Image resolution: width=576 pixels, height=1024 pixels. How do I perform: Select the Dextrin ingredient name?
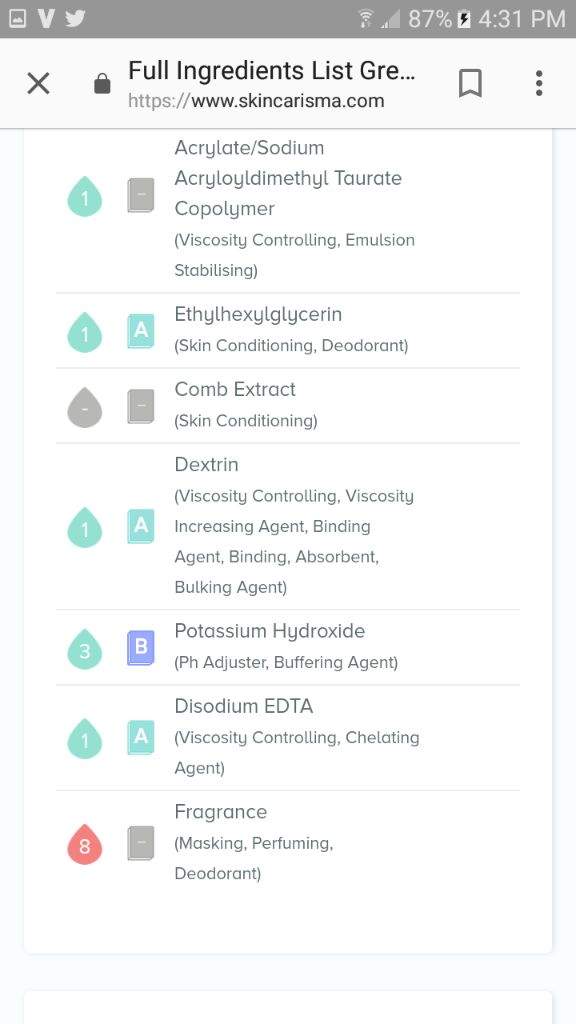coord(206,464)
